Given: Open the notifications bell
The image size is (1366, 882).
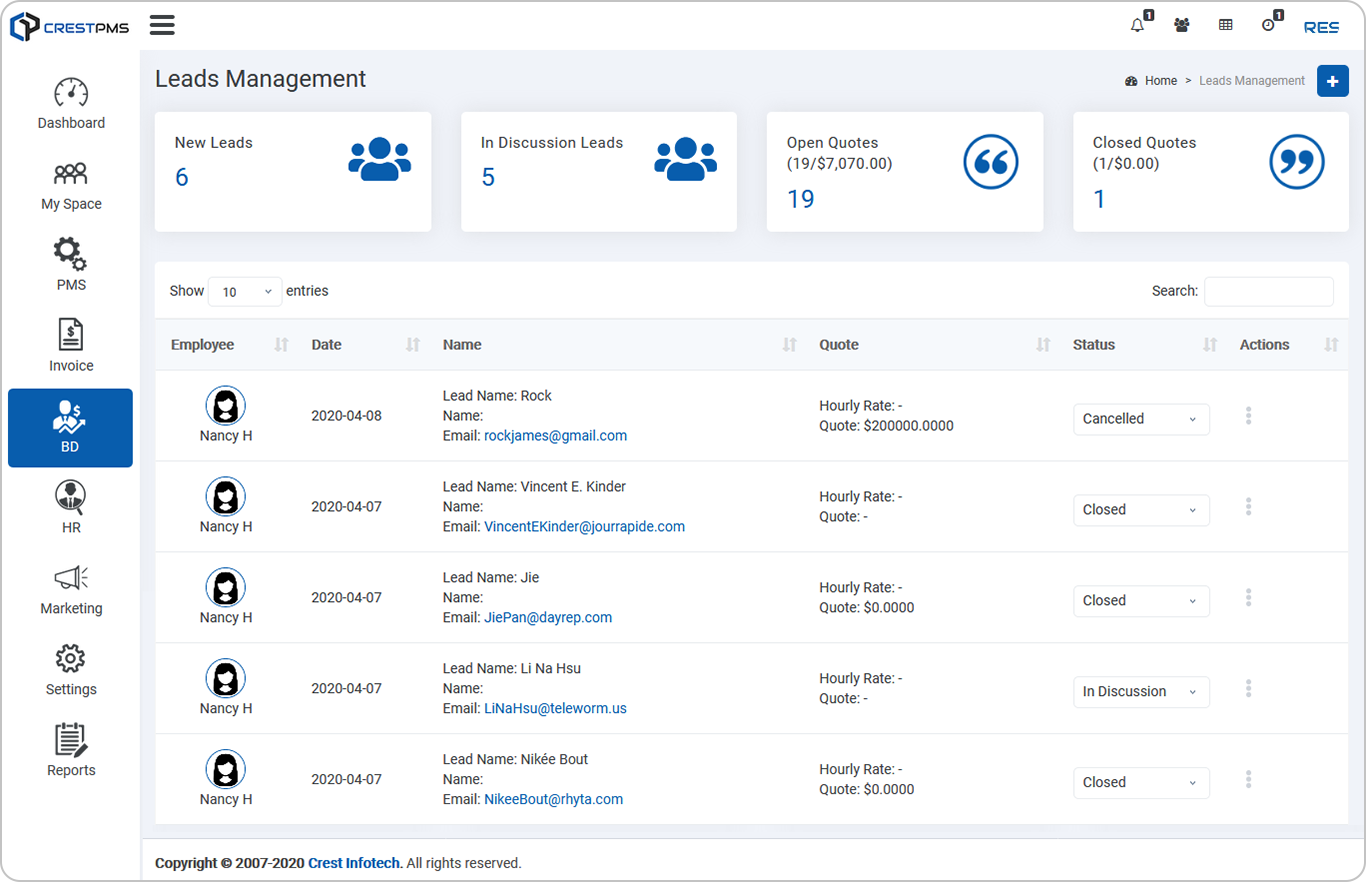Looking at the screenshot, I should click(1138, 26).
